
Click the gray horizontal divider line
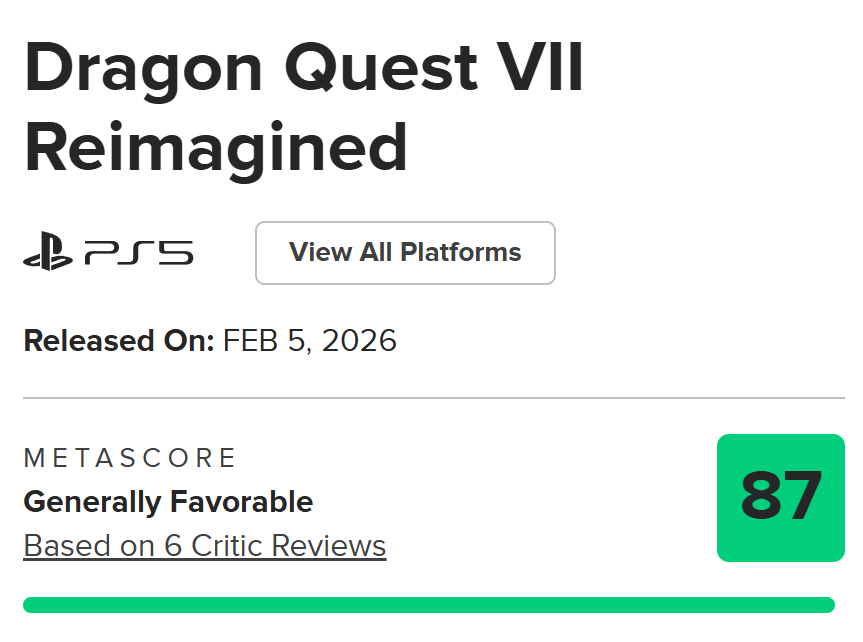433,398
